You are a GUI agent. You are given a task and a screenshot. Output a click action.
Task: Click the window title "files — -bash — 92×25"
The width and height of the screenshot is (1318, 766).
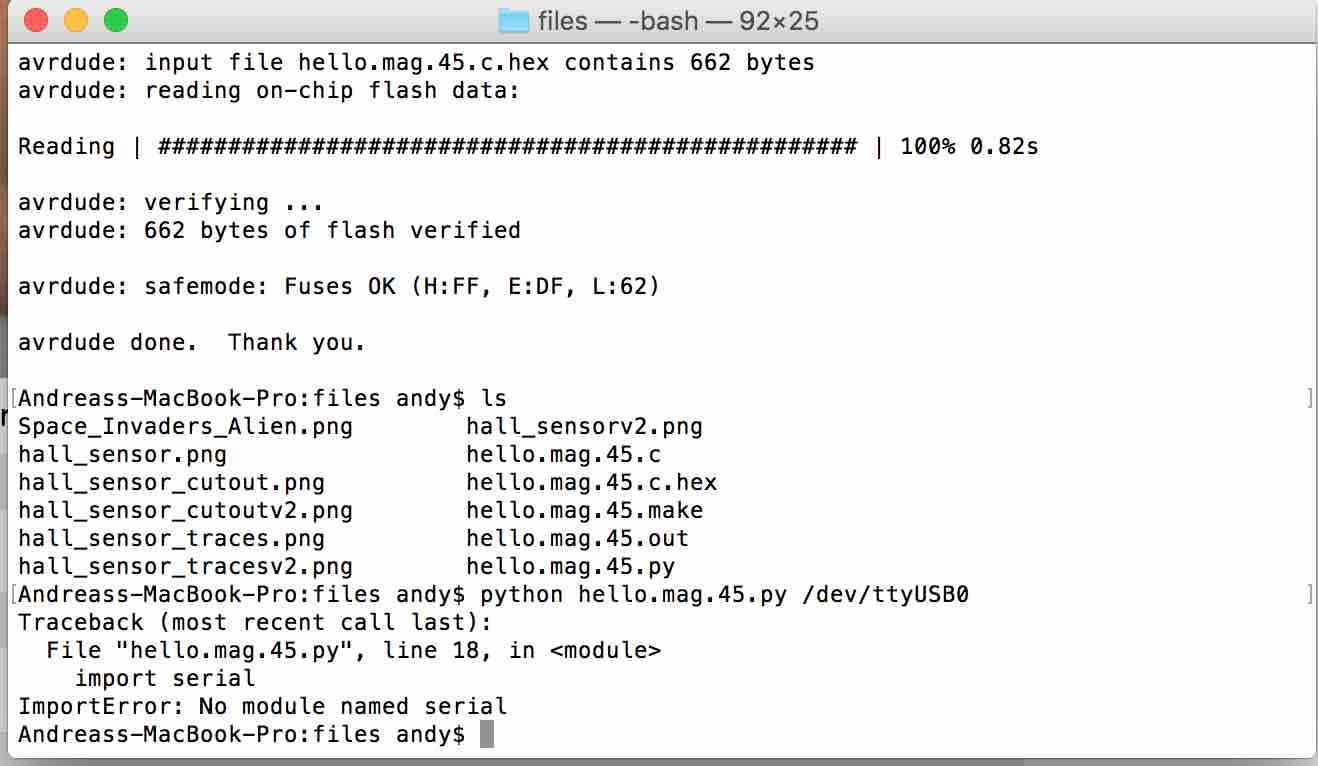(678, 20)
